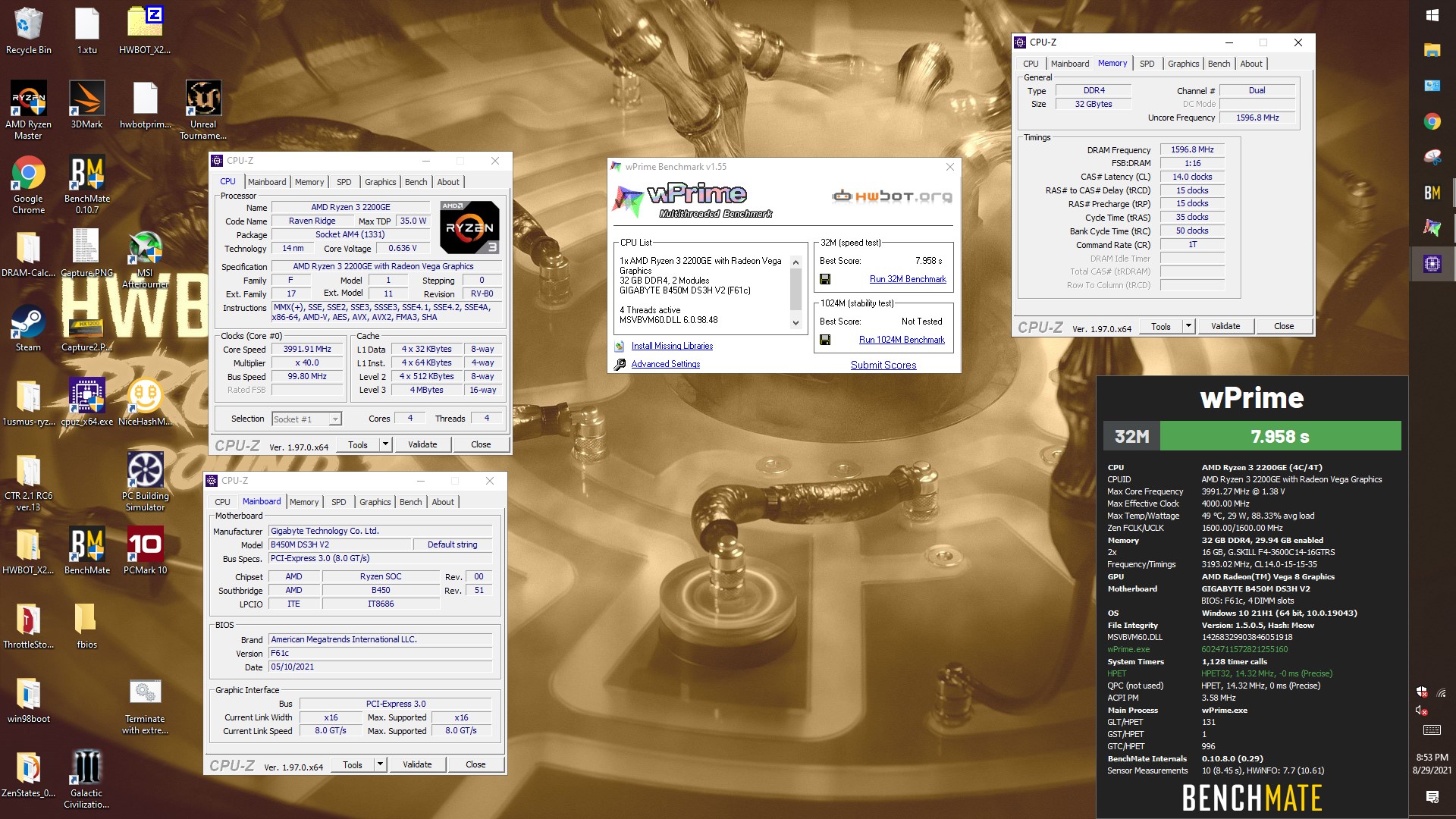1456x819 pixels.
Task: Click Tools button in CPU-Z Mainboard window
Action: [353, 764]
